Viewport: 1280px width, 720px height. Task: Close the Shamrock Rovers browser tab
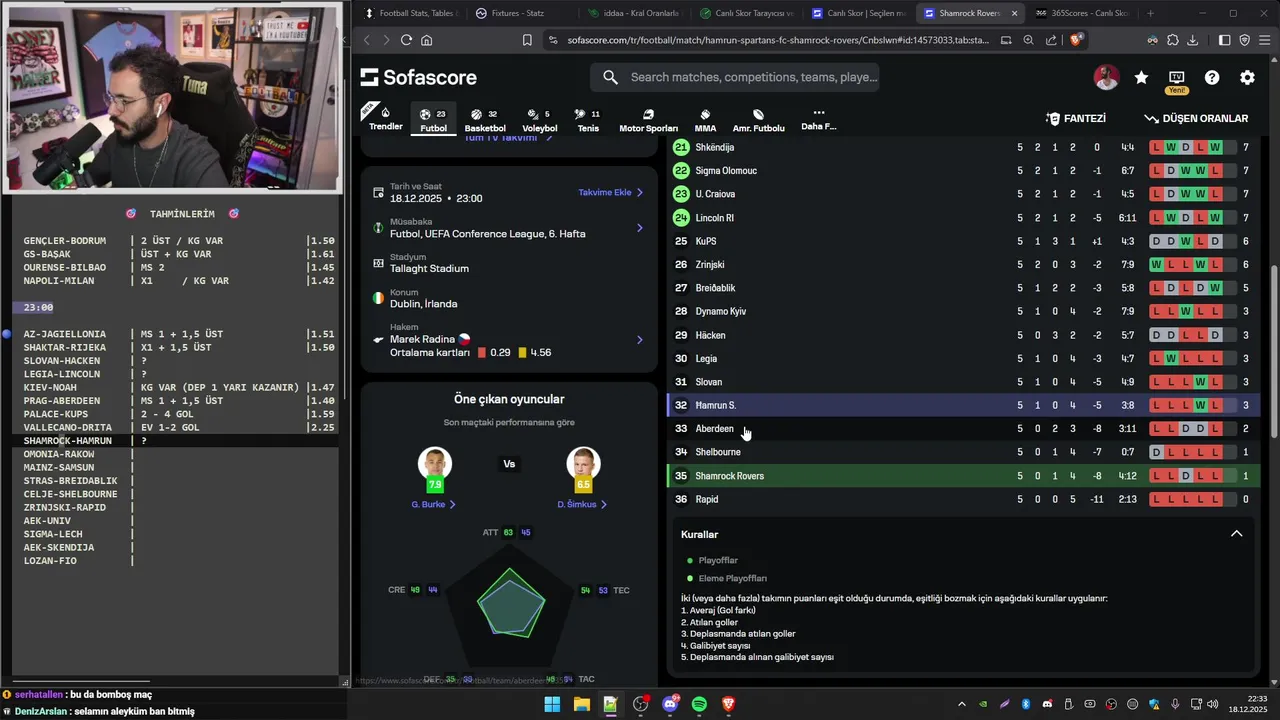pos(1014,13)
